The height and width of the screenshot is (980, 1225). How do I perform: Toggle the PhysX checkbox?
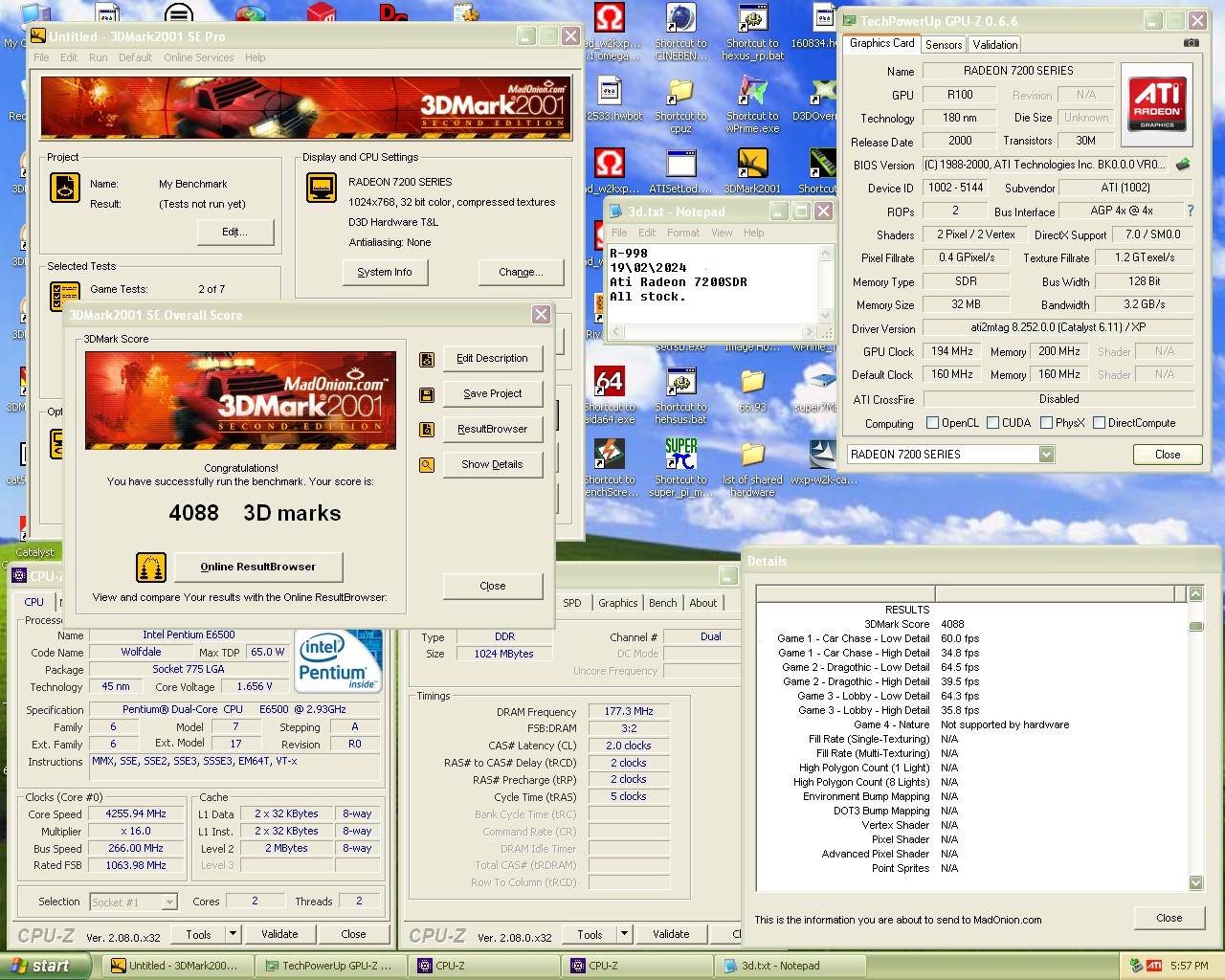(1046, 422)
